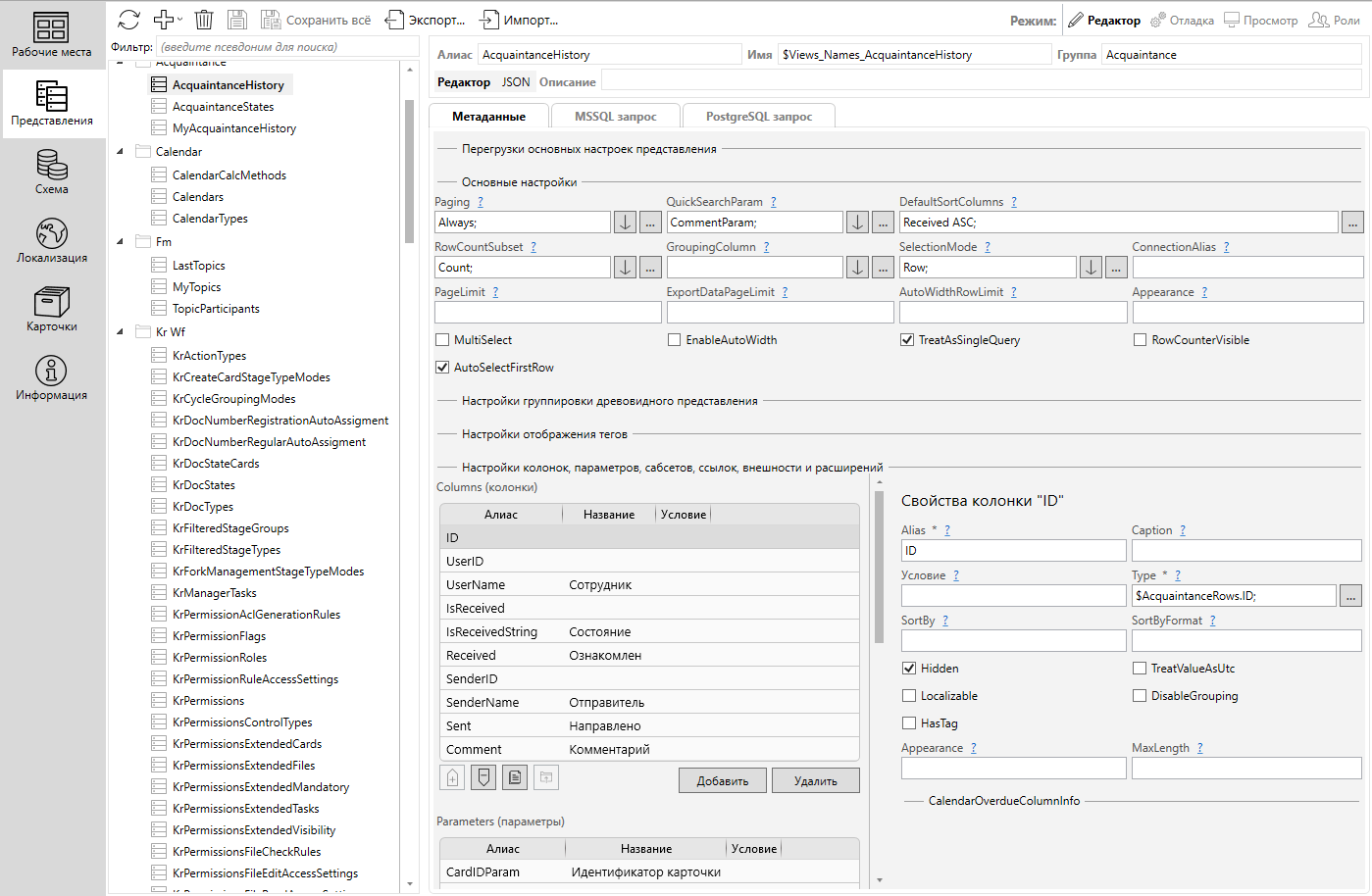This screenshot has height=896, width=1372.
Task: Toggle the Hidden column checkbox
Action: (909, 669)
